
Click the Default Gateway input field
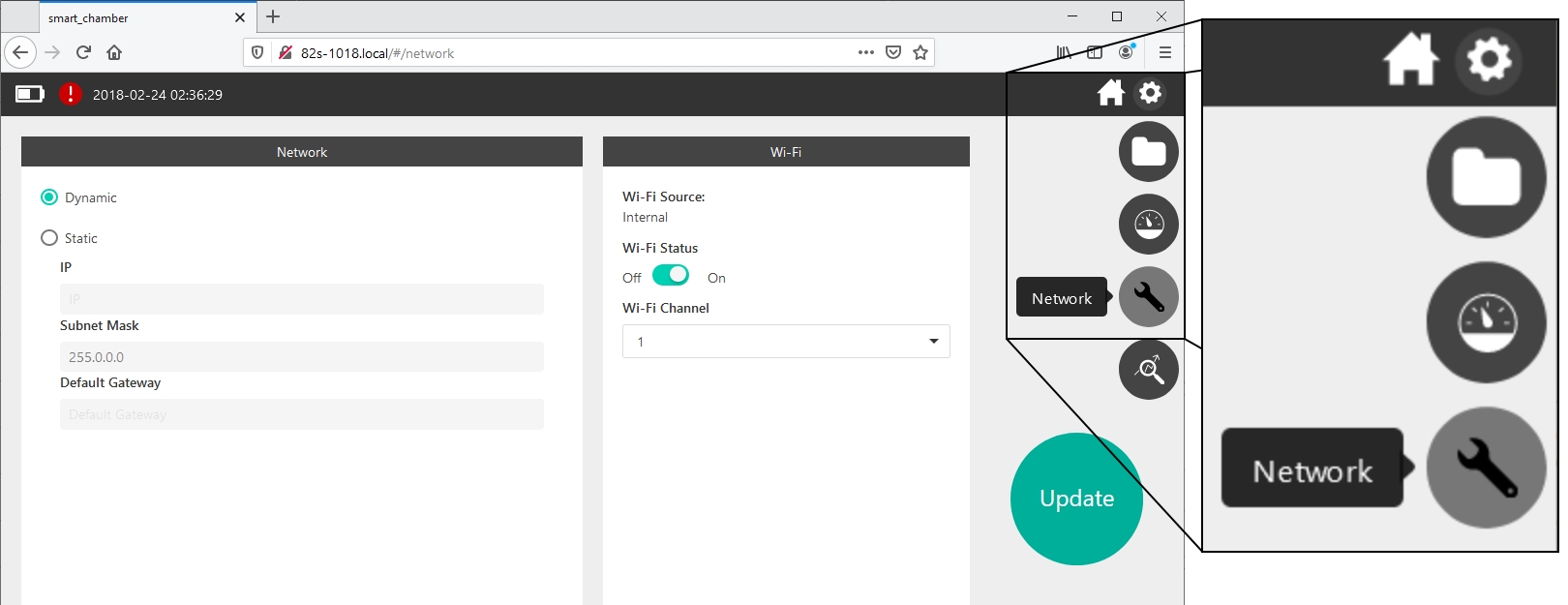(x=301, y=414)
